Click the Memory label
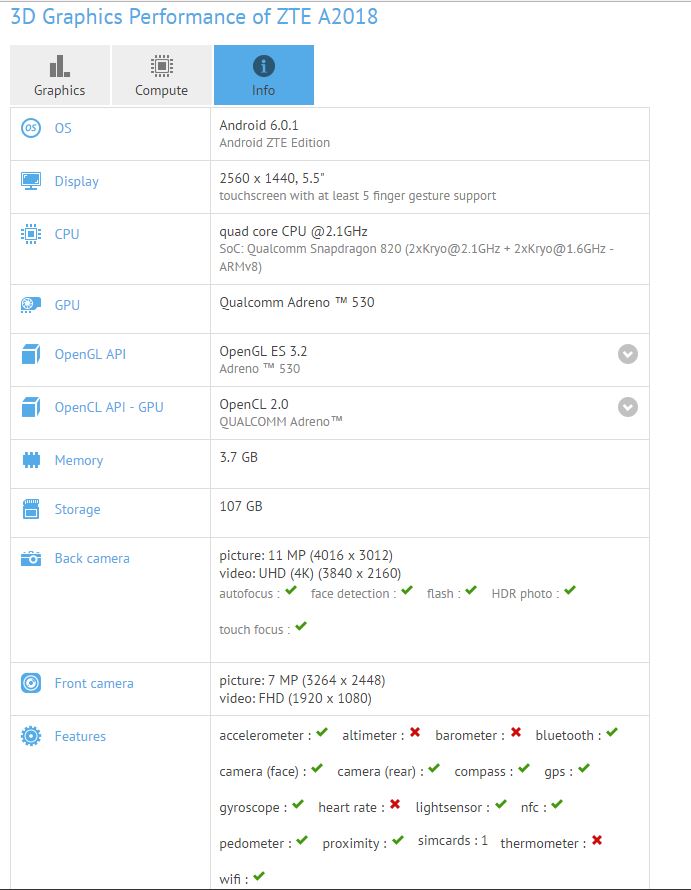This screenshot has width=691, height=890. point(79,460)
